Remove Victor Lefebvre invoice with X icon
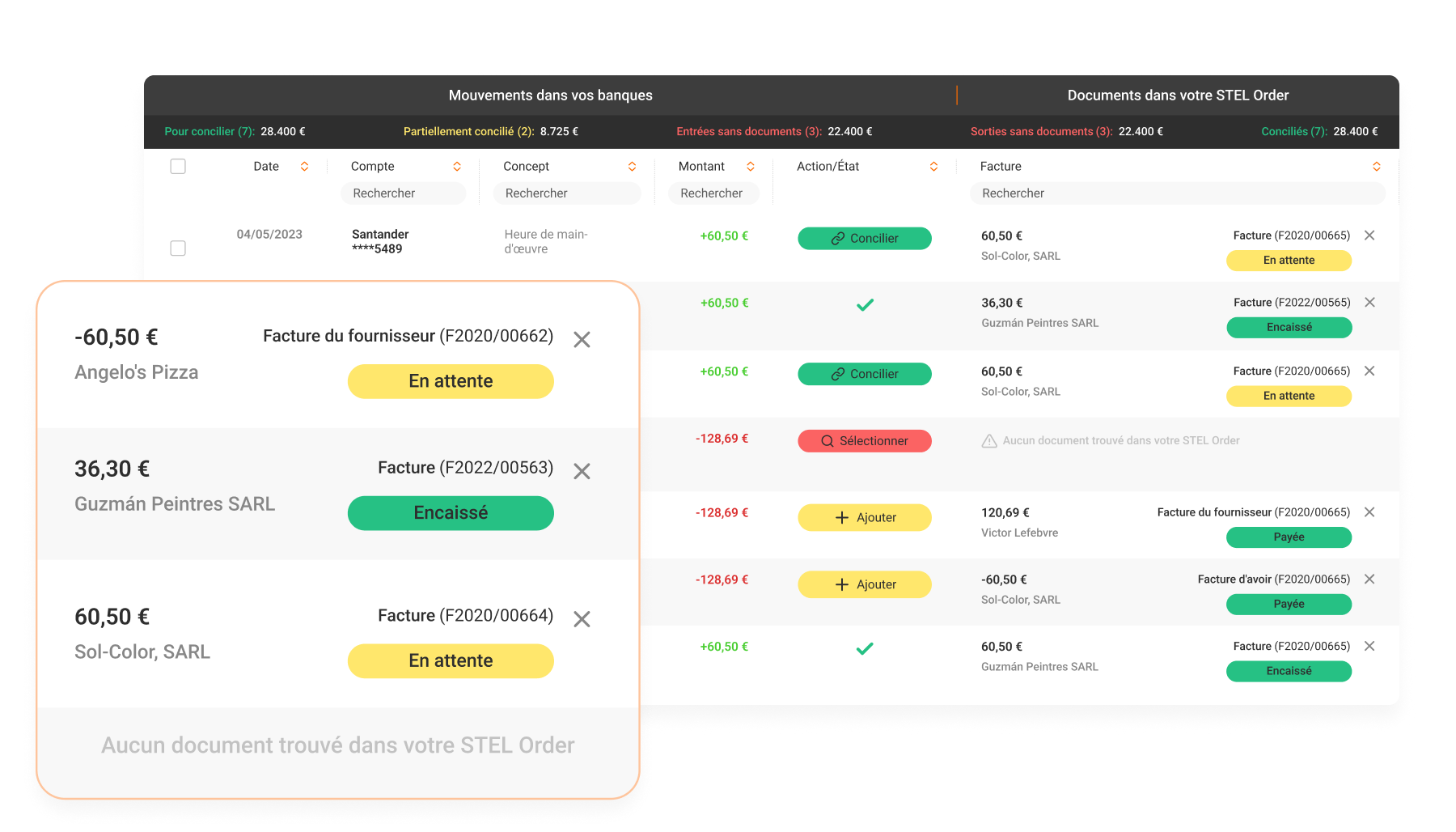1456x832 pixels. click(1369, 512)
